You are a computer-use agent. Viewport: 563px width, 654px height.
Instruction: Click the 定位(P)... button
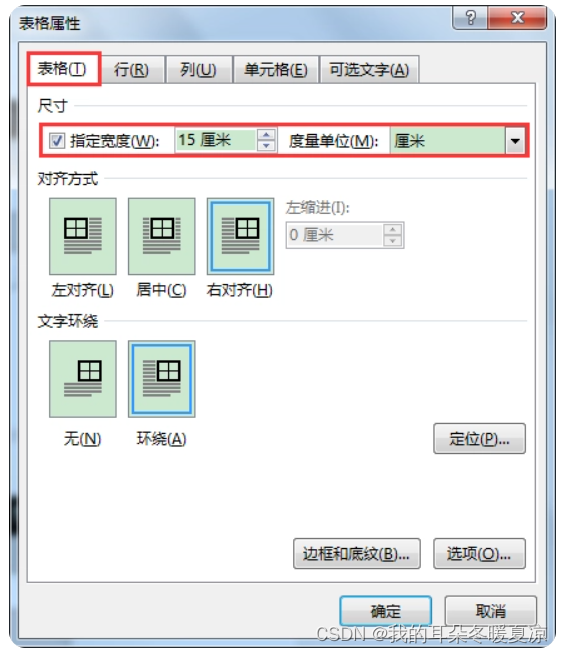click(480, 439)
